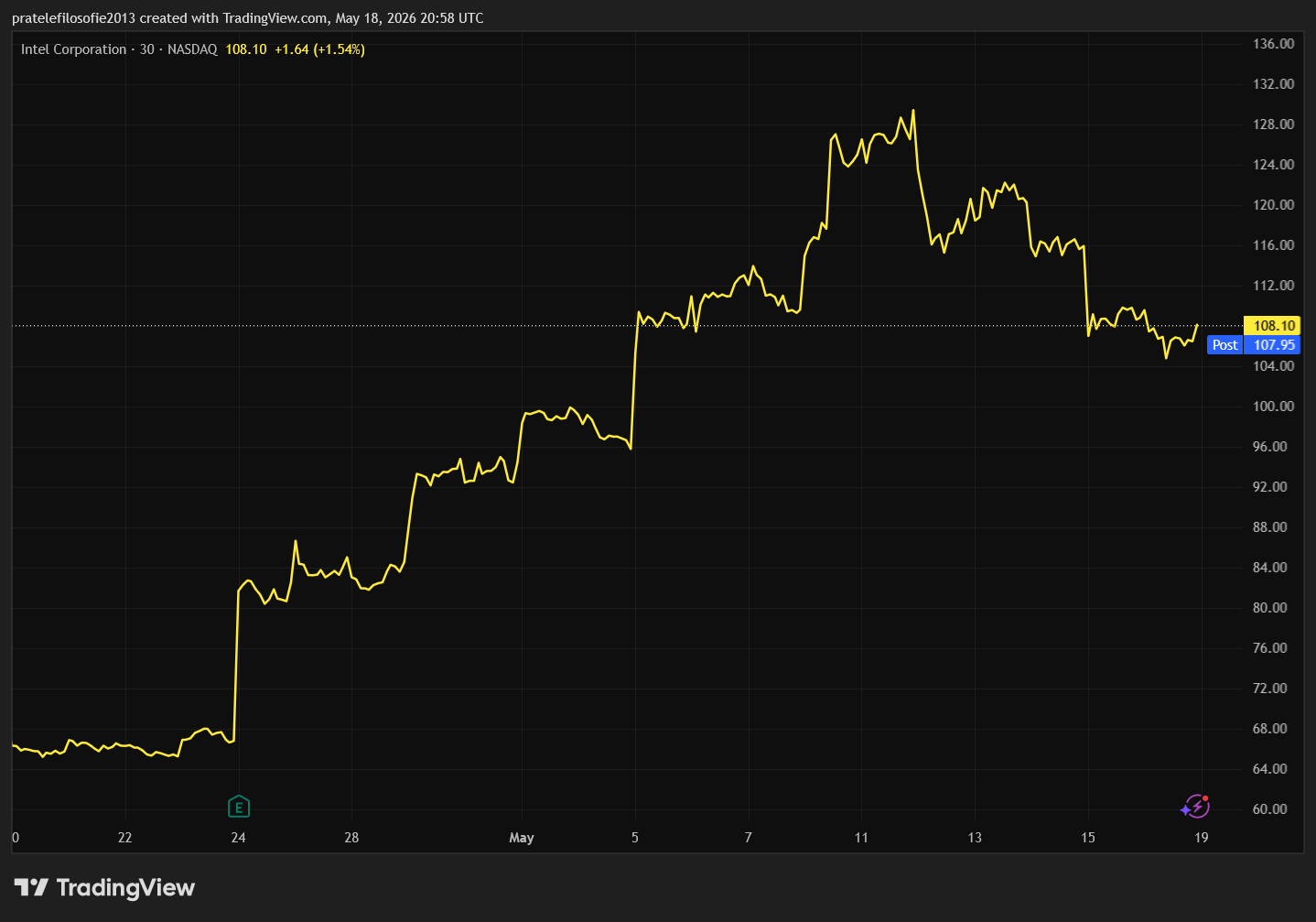Click the 28 date on time axis
The image size is (1316, 922).
pos(351,838)
